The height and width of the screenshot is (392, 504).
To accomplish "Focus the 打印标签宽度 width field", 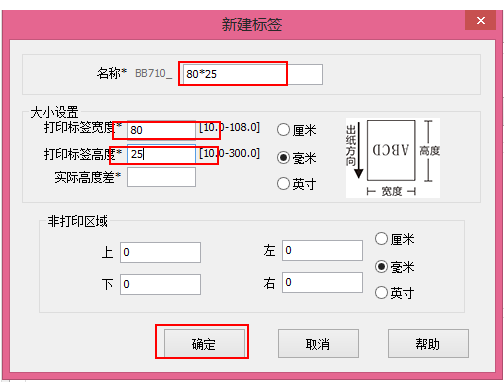I will tap(161, 130).
